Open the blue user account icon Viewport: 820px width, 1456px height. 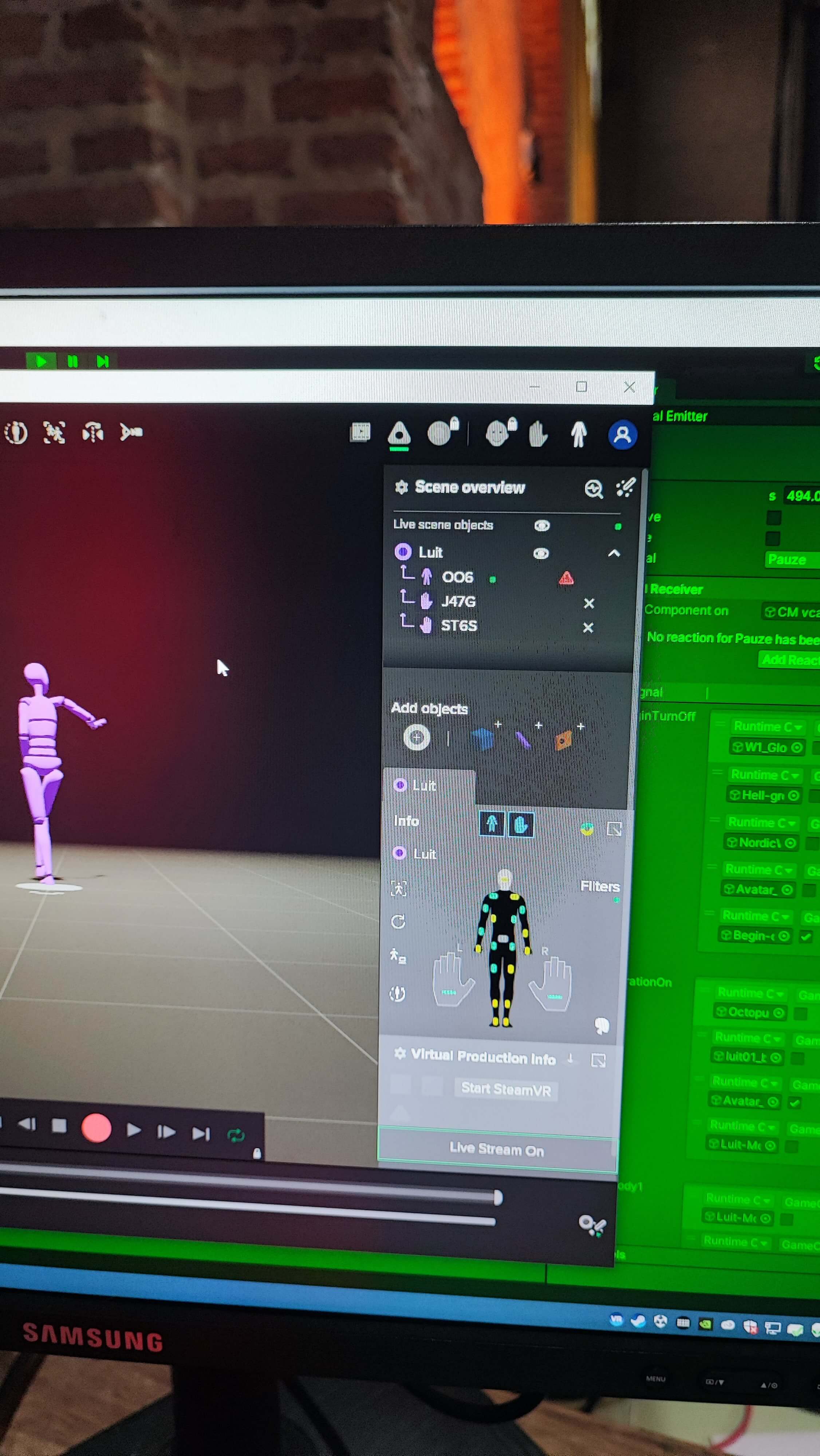coord(623,435)
